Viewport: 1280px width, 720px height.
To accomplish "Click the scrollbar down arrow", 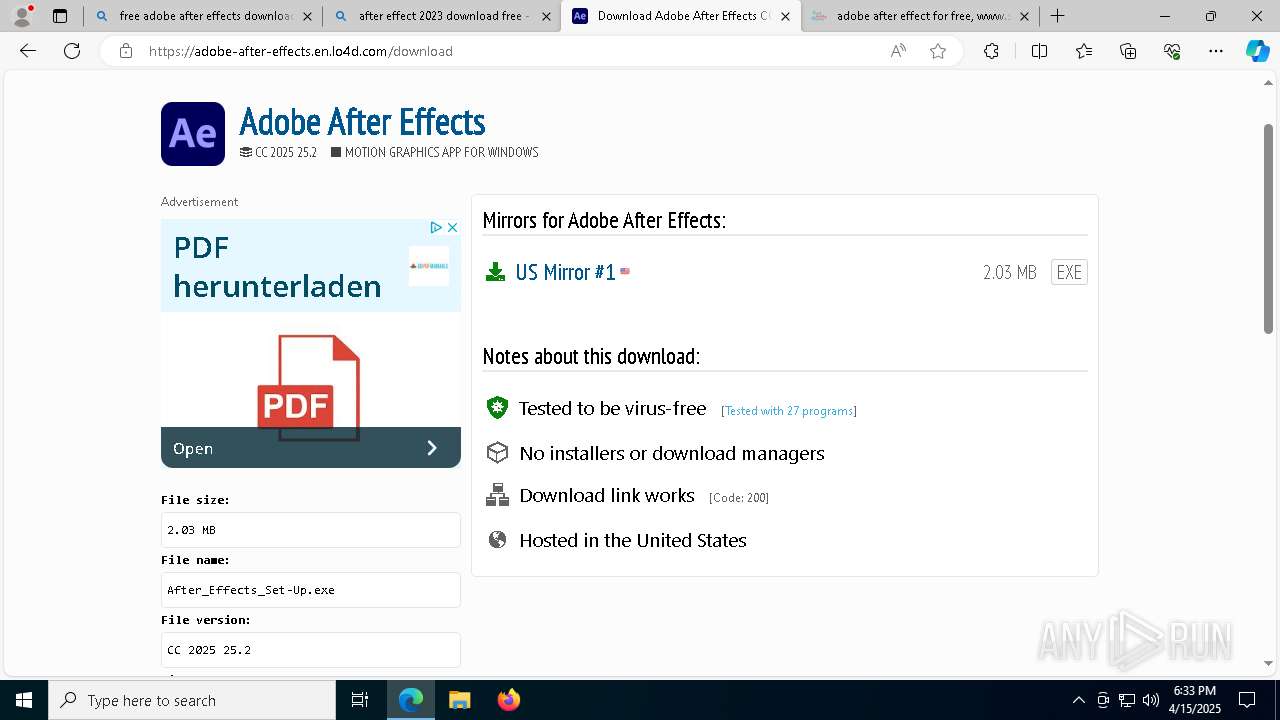I will click(1268, 662).
